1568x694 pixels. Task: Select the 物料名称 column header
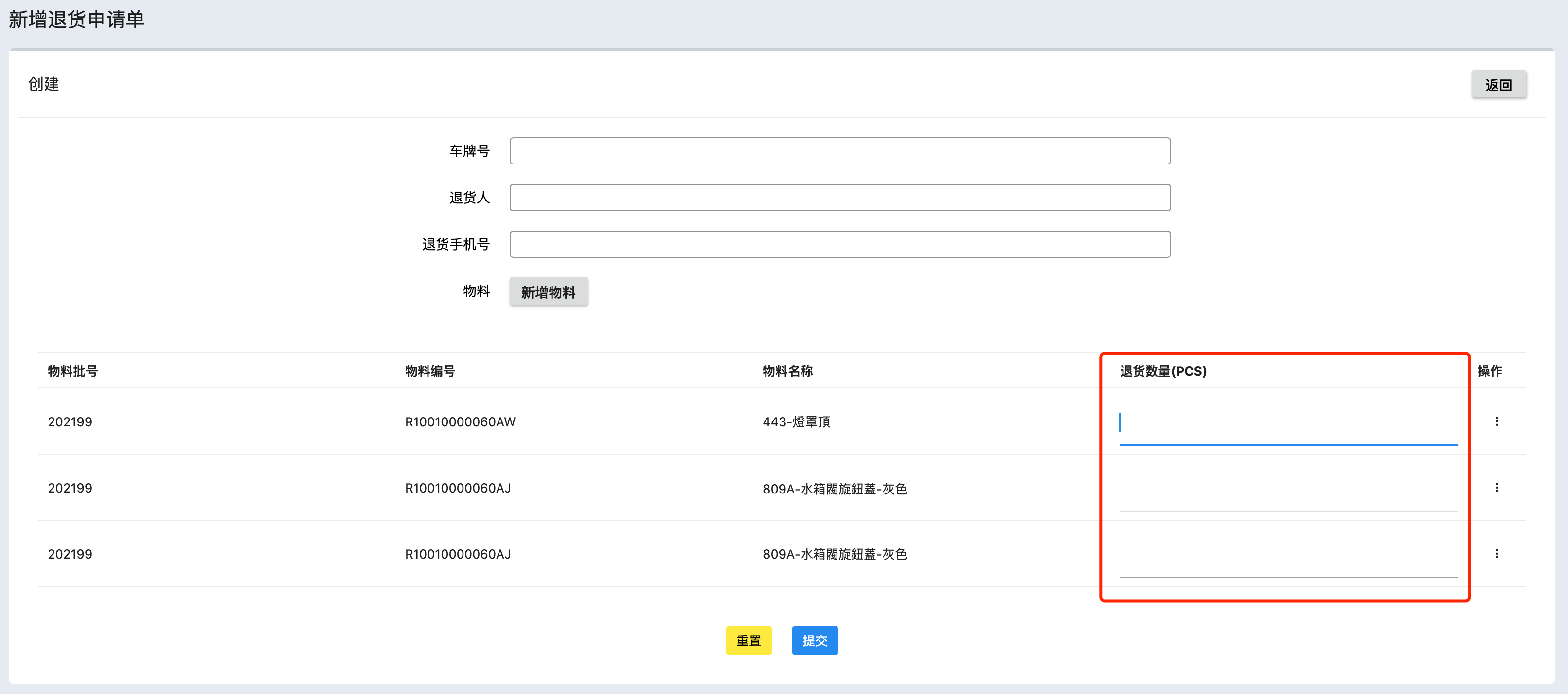click(787, 371)
